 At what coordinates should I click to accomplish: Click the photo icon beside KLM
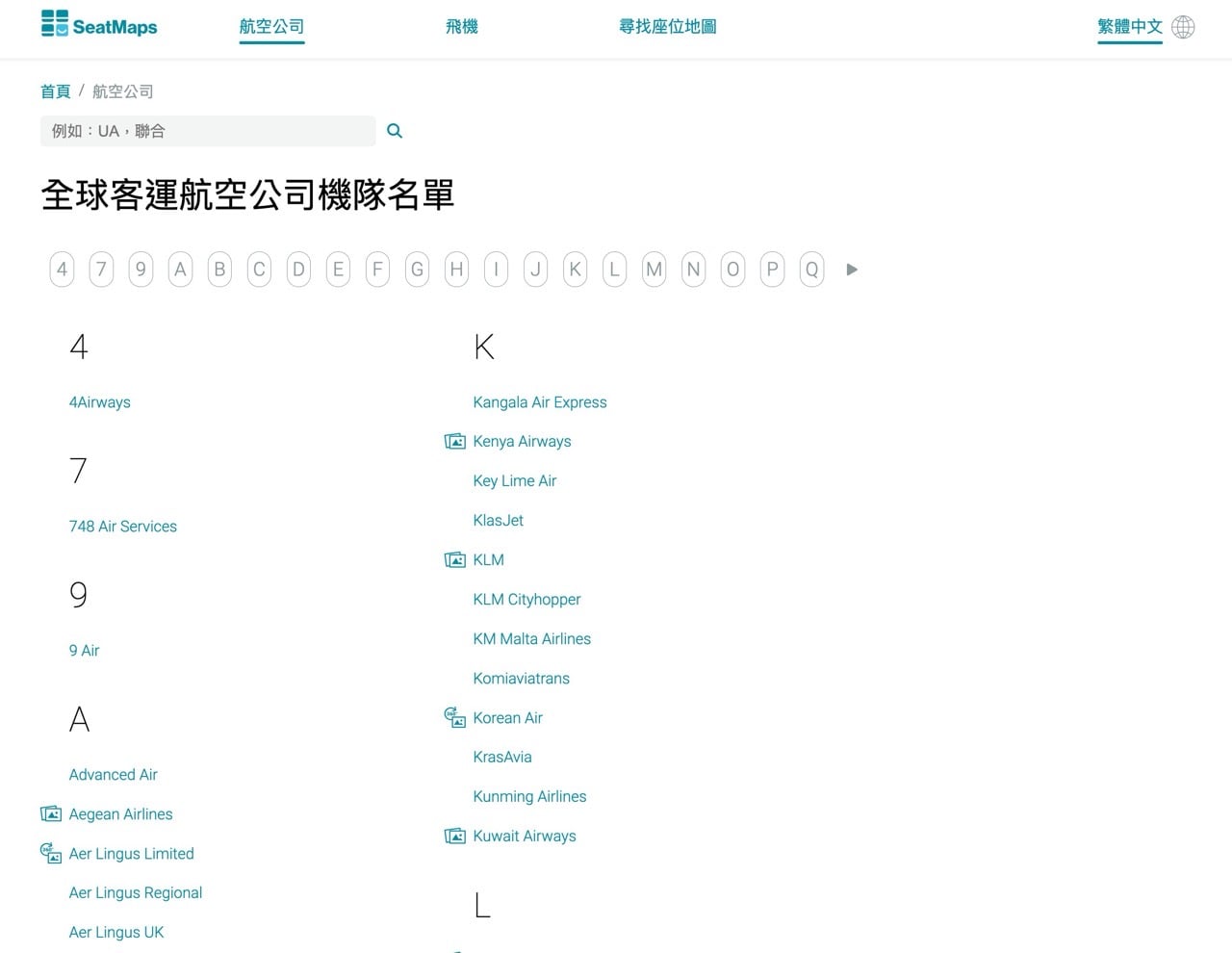coord(454,559)
